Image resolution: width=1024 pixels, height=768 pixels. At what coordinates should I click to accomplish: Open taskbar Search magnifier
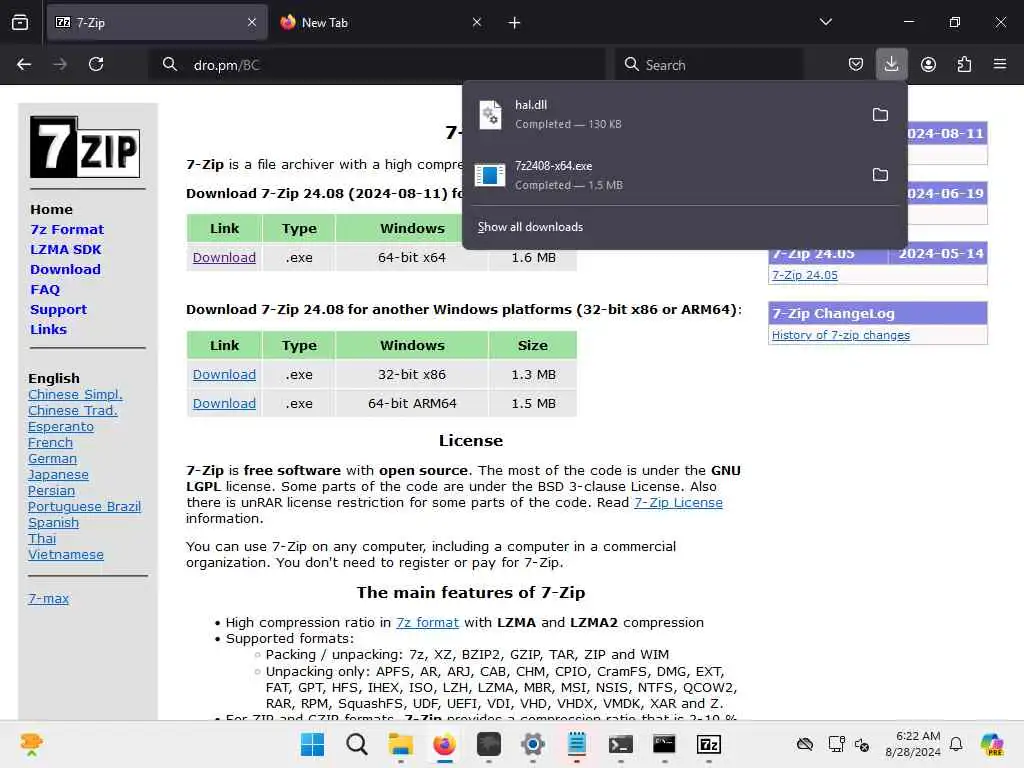coord(357,744)
